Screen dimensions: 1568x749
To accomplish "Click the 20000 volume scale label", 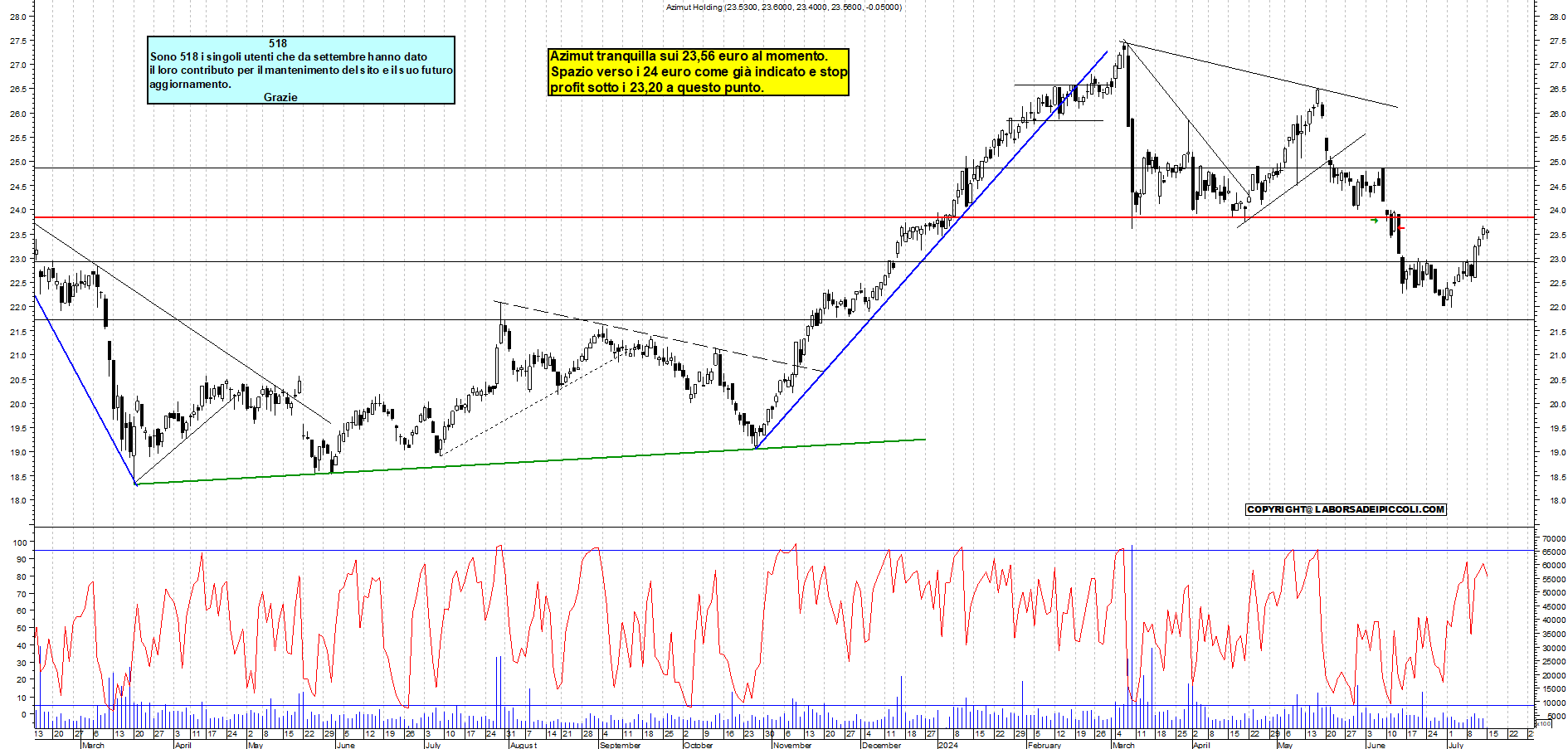I will 1554,675.
